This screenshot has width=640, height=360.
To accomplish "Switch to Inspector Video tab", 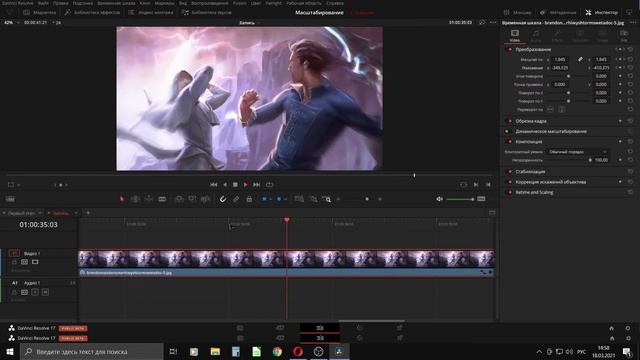I will [515, 36].
